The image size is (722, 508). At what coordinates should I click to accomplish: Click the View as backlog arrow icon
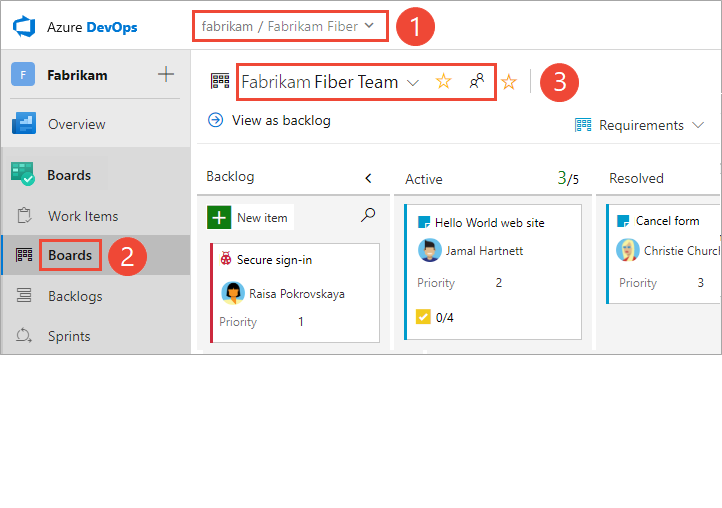coord(215,120)
